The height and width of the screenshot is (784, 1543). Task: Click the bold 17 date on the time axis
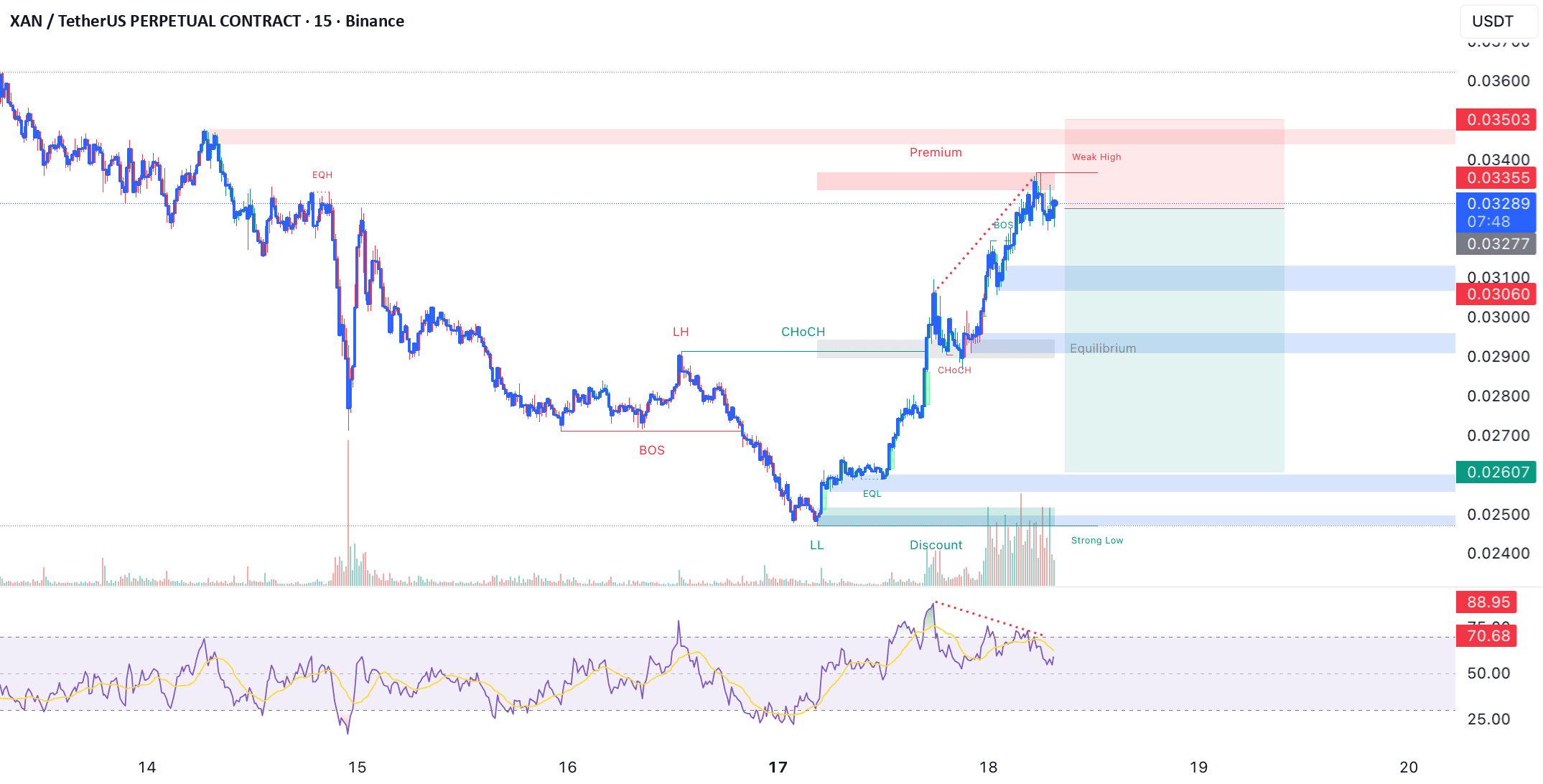(778, 767)
